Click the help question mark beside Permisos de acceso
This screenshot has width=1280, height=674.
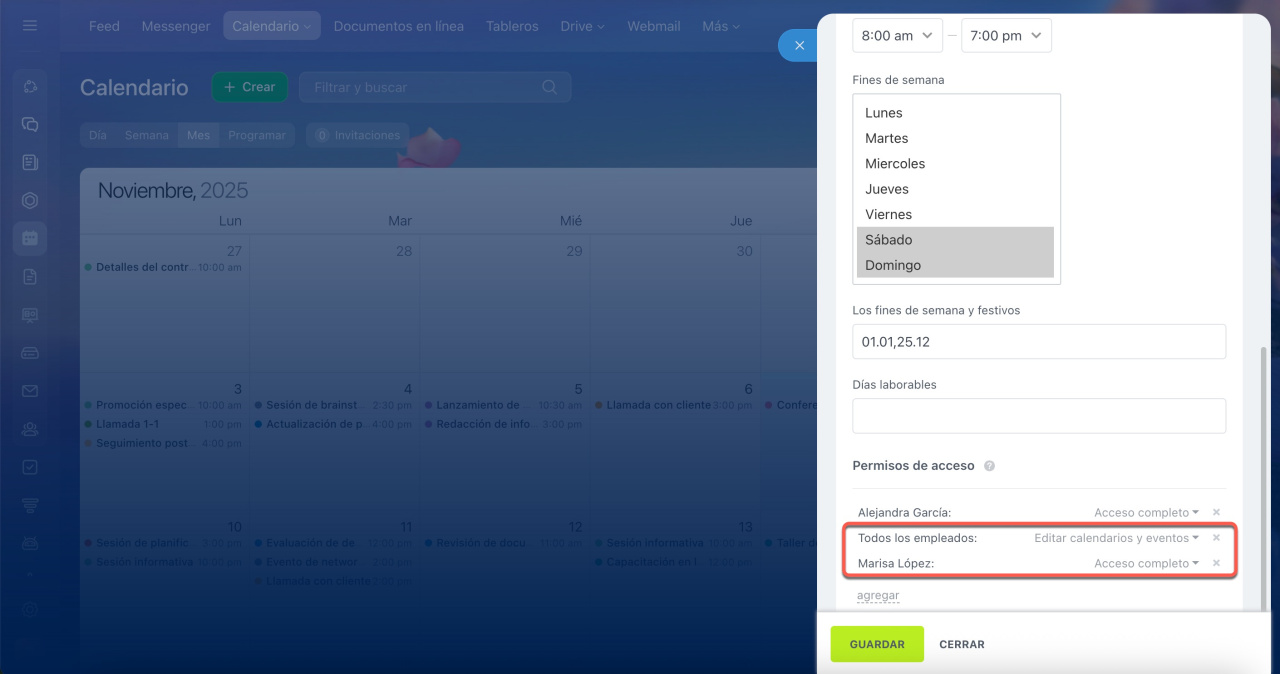coord(989,466)
